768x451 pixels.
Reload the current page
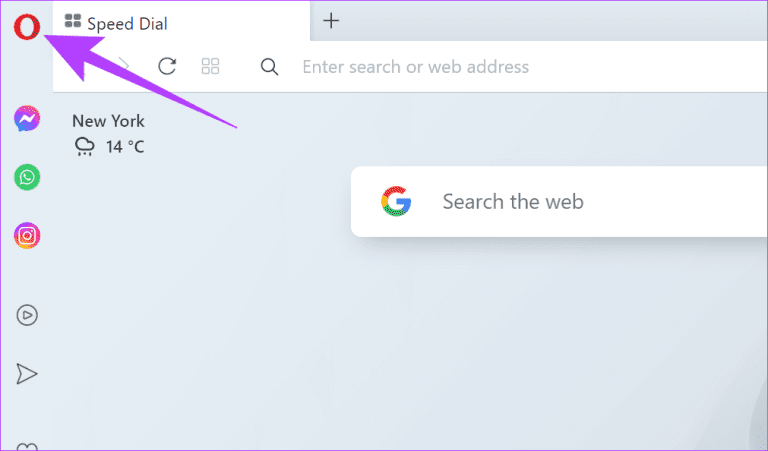(x=167, y=67)
